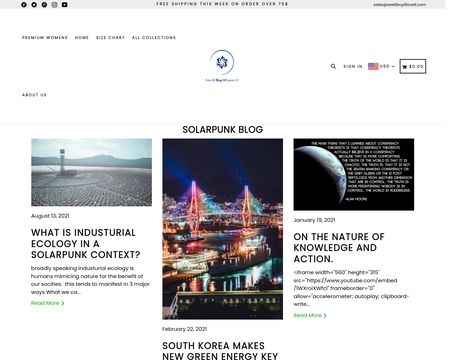Open the neon bridge night image
Viewport: 450px width, 360px height.
click(x=223, y=229)
